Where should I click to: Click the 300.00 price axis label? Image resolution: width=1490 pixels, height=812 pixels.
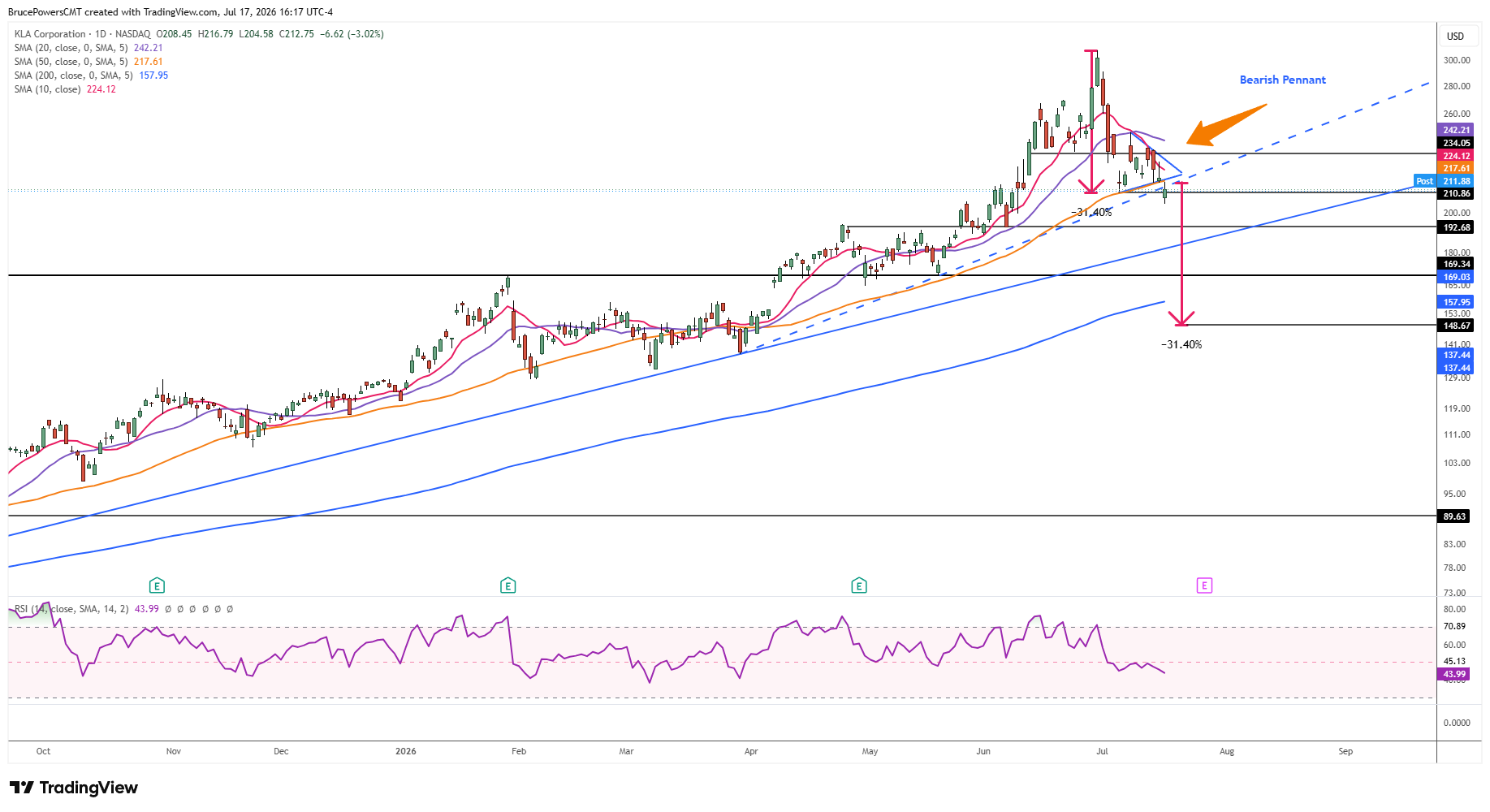point(1456,60)
